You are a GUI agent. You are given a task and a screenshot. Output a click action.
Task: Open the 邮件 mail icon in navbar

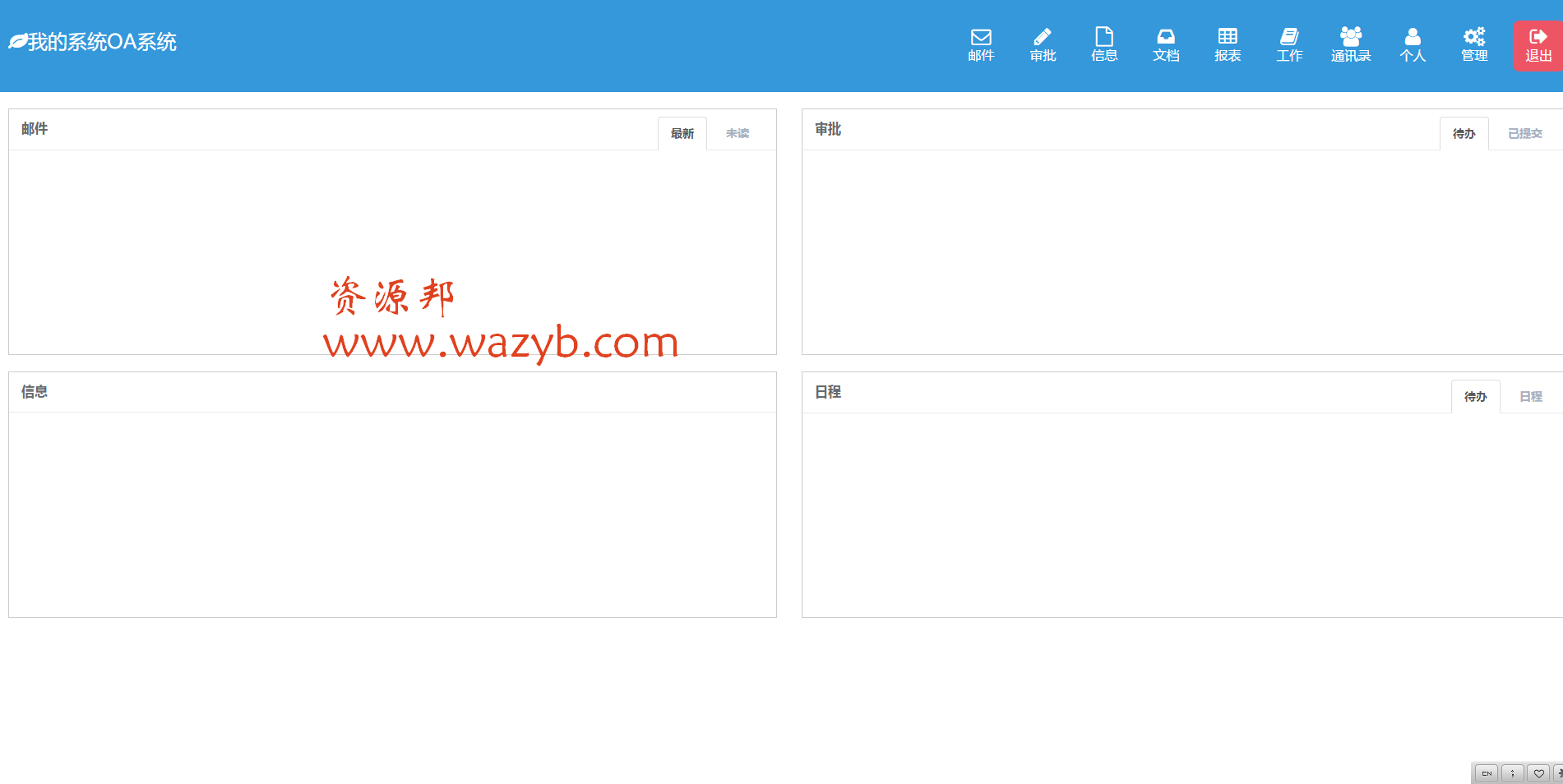981,45
